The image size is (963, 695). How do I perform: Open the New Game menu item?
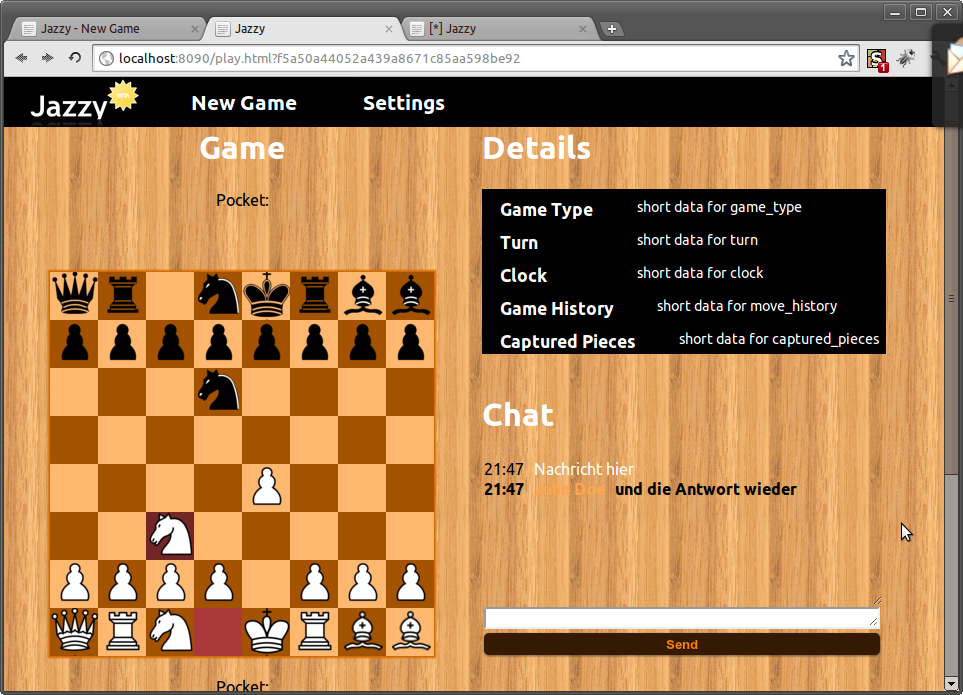(244, 103)
